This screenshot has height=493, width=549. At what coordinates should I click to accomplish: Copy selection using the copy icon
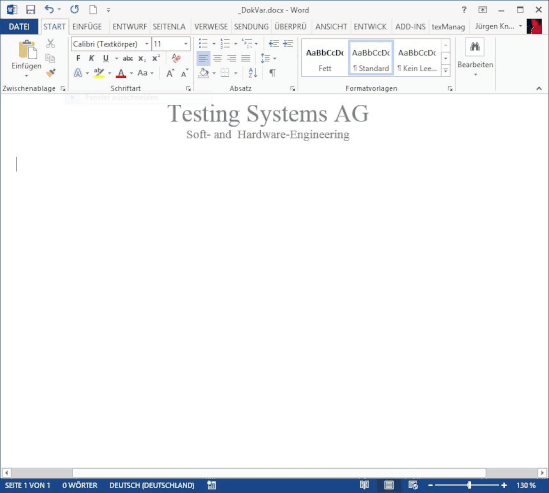point(50,58)
